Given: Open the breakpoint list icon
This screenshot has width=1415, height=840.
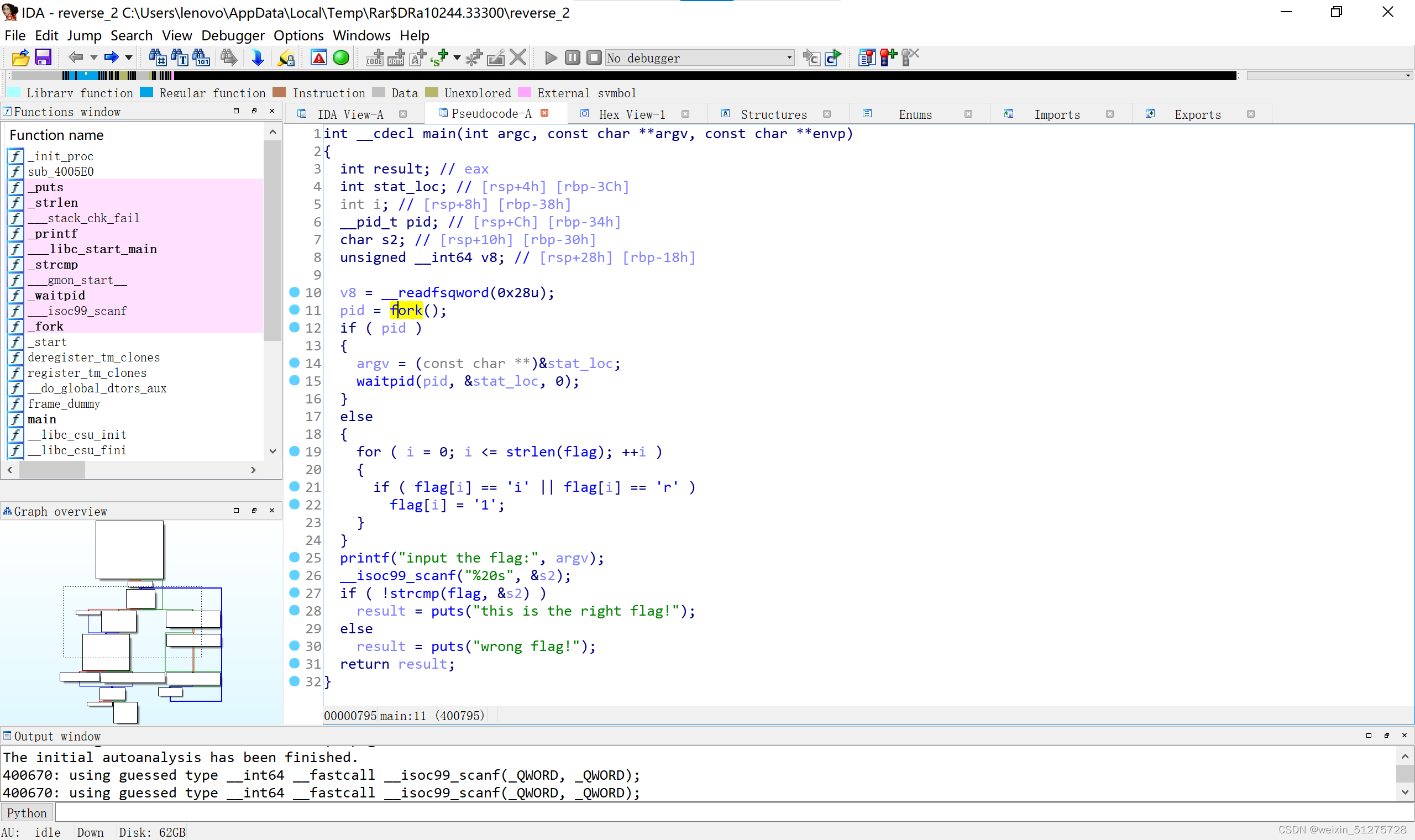Looking at the screenshot, I should click(867, 57).
